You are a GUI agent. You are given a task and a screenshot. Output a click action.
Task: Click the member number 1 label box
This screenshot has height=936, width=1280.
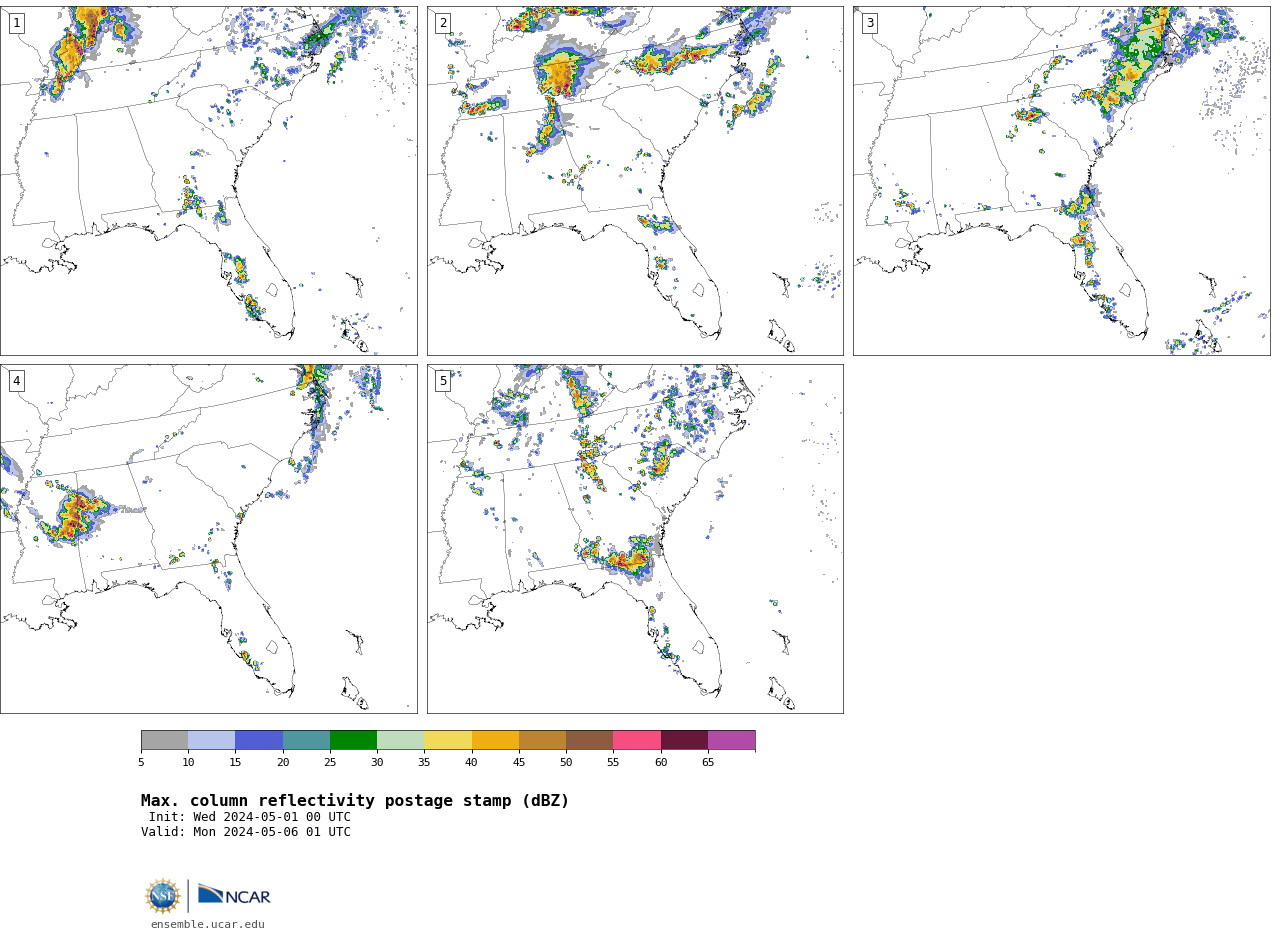coord(16,23)
